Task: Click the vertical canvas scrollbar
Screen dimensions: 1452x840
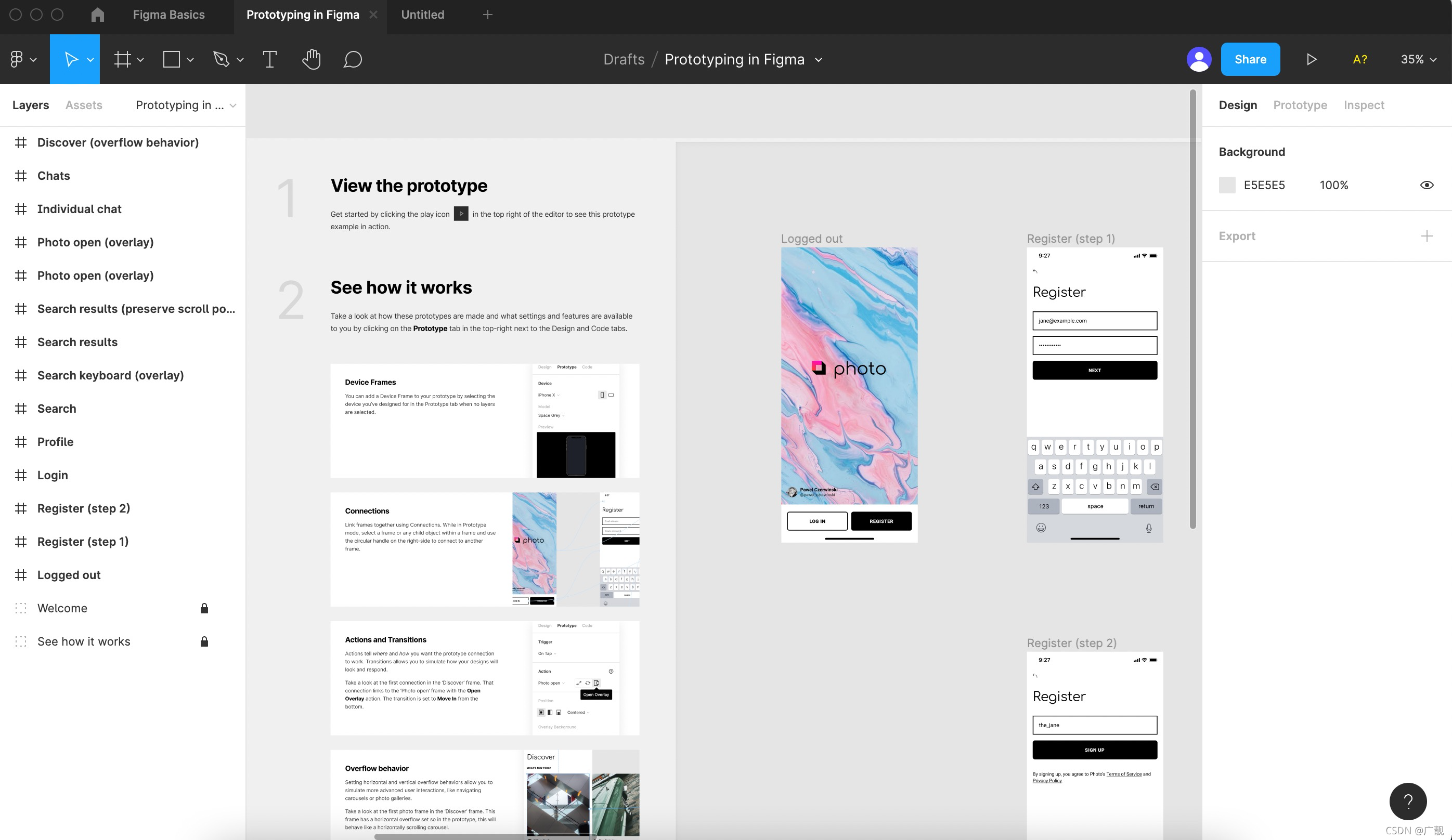Action: point(1192,309)
